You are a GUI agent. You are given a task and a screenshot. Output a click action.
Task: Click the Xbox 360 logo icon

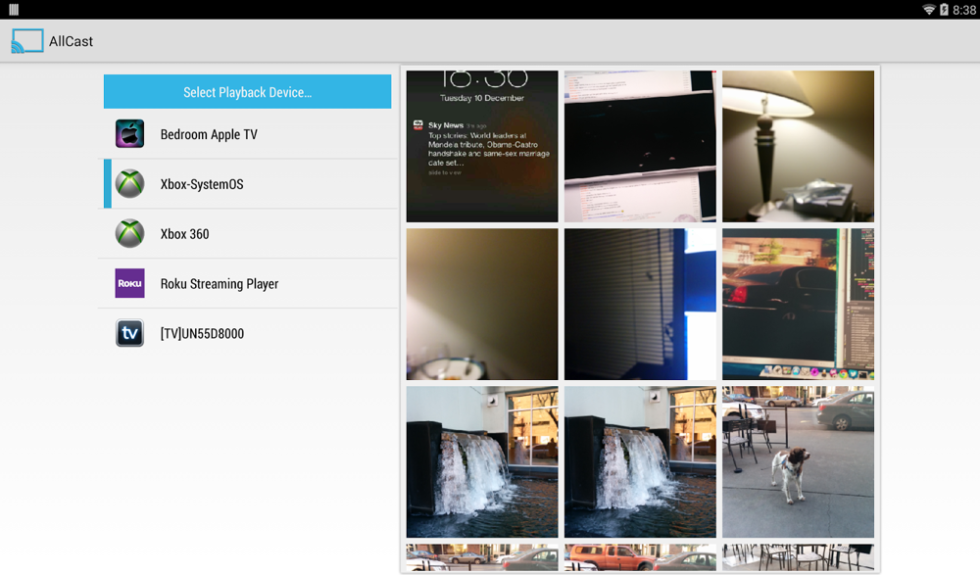[129, 234]
